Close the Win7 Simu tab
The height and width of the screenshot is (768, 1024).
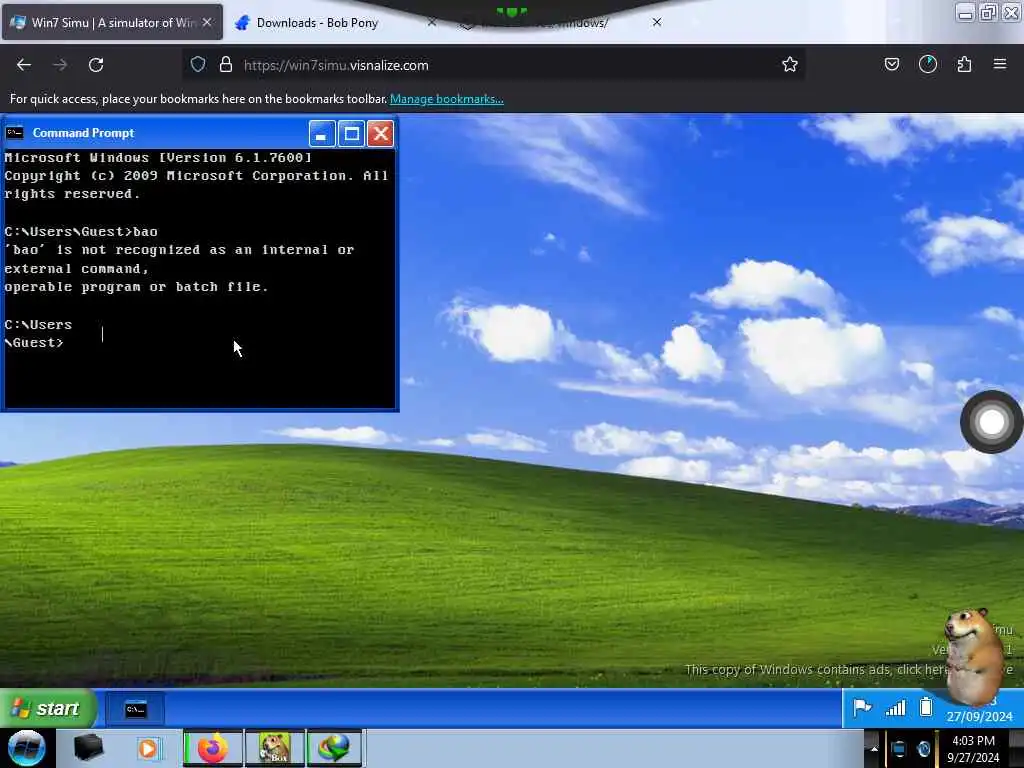(207, 22)
